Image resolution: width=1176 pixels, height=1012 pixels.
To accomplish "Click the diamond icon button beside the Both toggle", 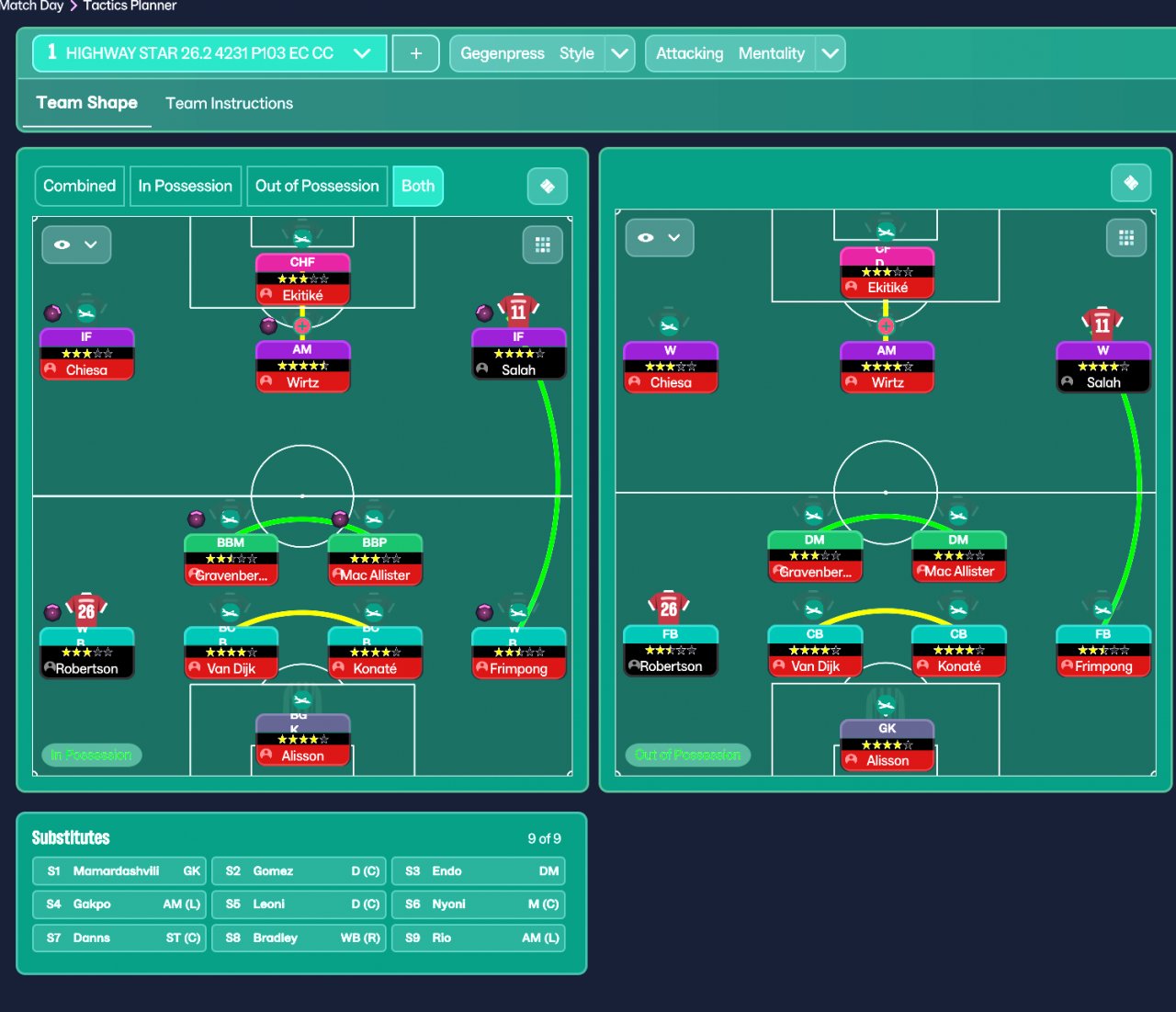I will (548, 187).
